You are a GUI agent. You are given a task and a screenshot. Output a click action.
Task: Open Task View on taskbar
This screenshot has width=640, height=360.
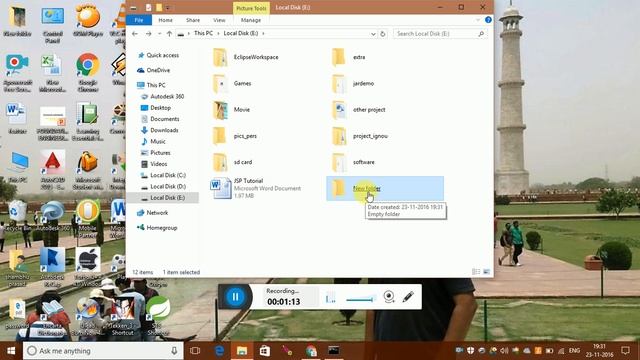tap(195, 351)
